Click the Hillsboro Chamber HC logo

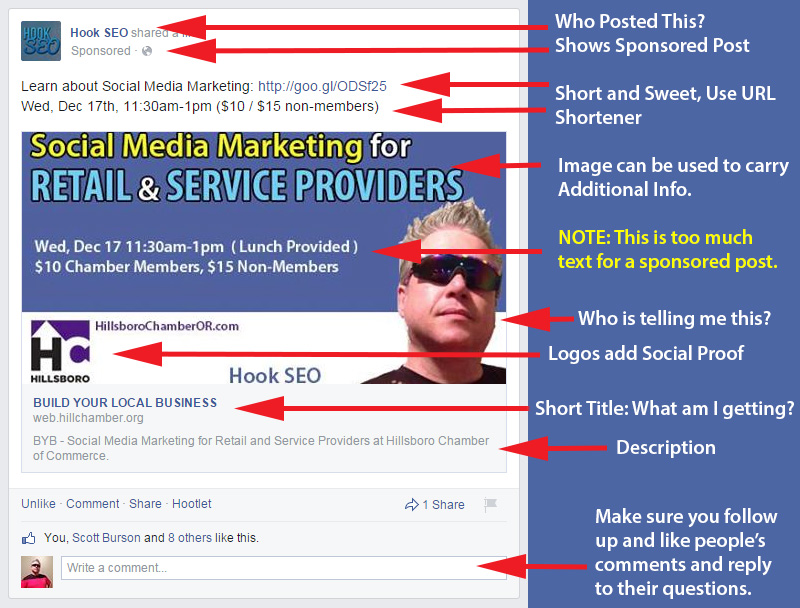pyautogui.click(x=60, y=352)
